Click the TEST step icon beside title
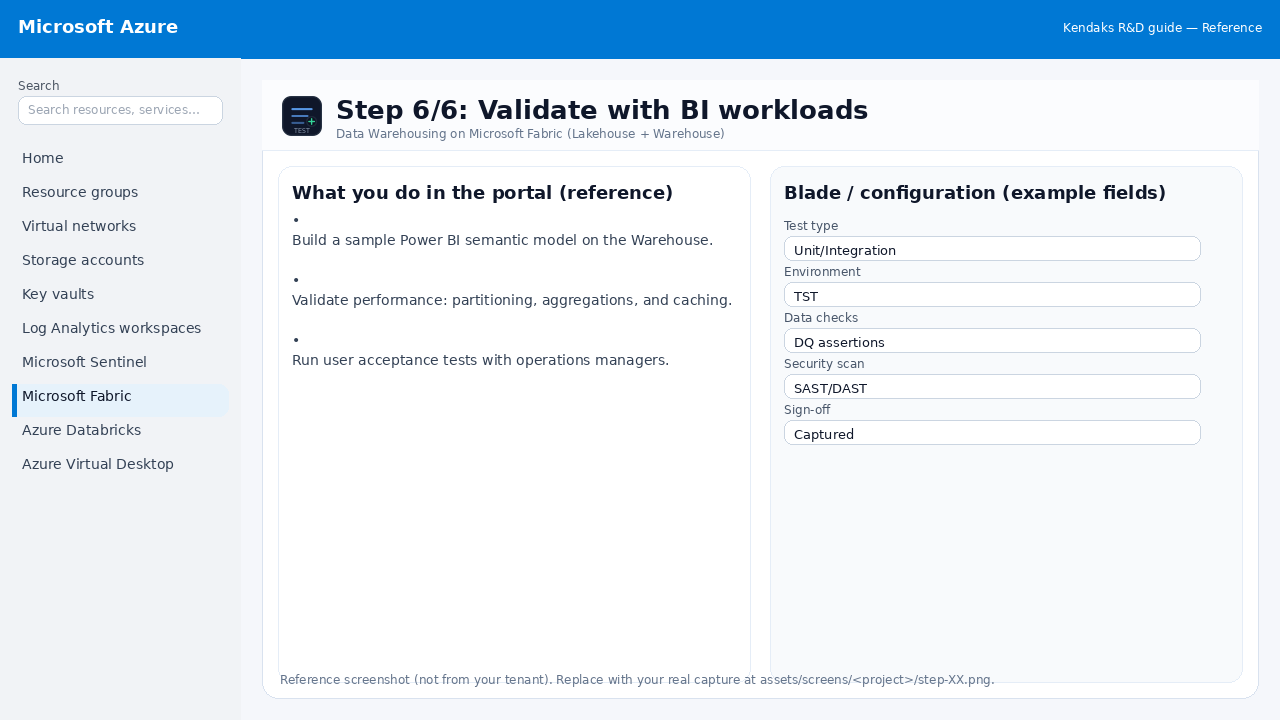 [x=302, y=116]
